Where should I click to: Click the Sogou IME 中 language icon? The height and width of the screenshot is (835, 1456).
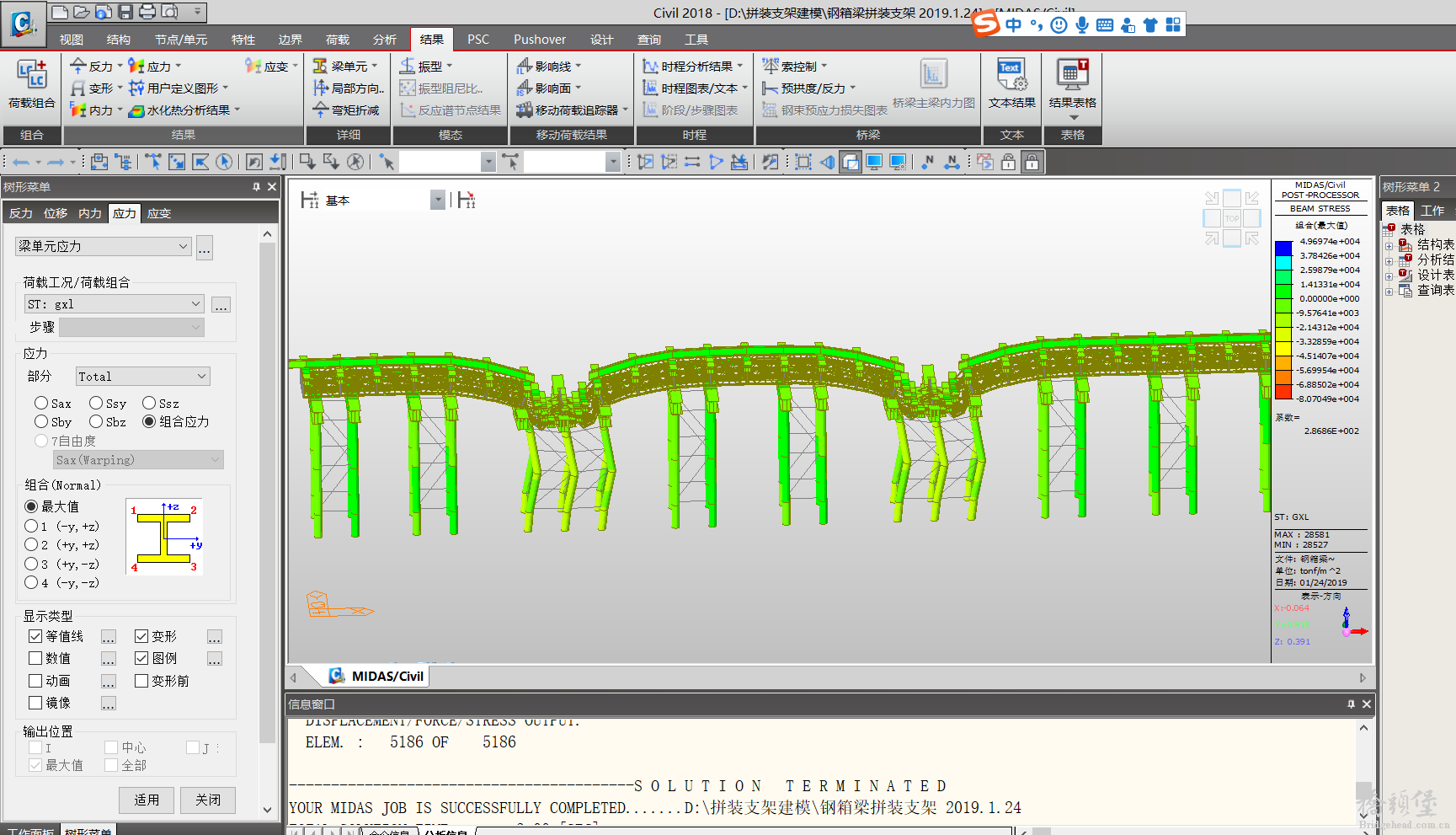coord(1013,25)
